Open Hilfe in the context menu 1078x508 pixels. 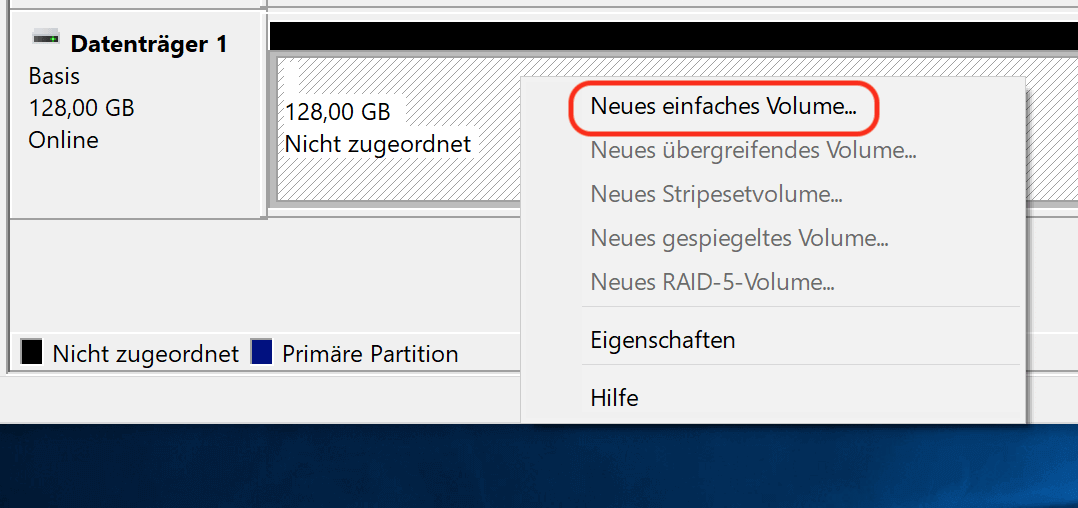[615, 397]
